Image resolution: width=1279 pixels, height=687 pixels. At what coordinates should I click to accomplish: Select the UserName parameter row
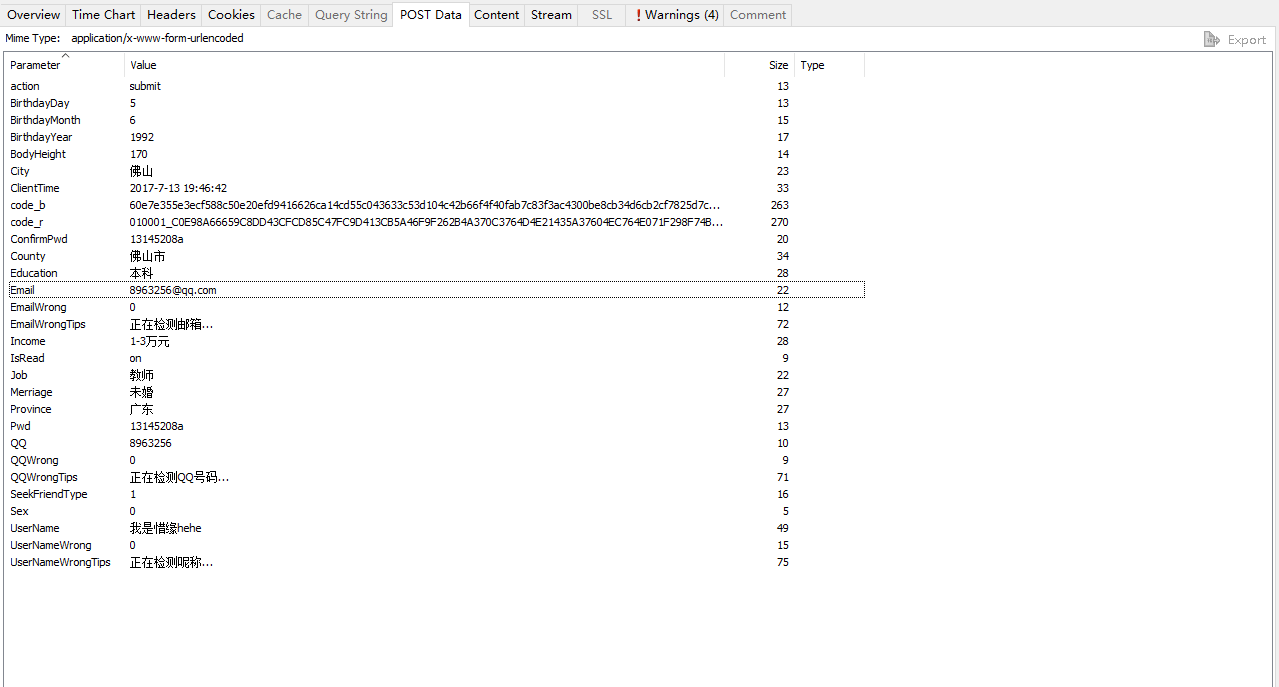(35, 528)
